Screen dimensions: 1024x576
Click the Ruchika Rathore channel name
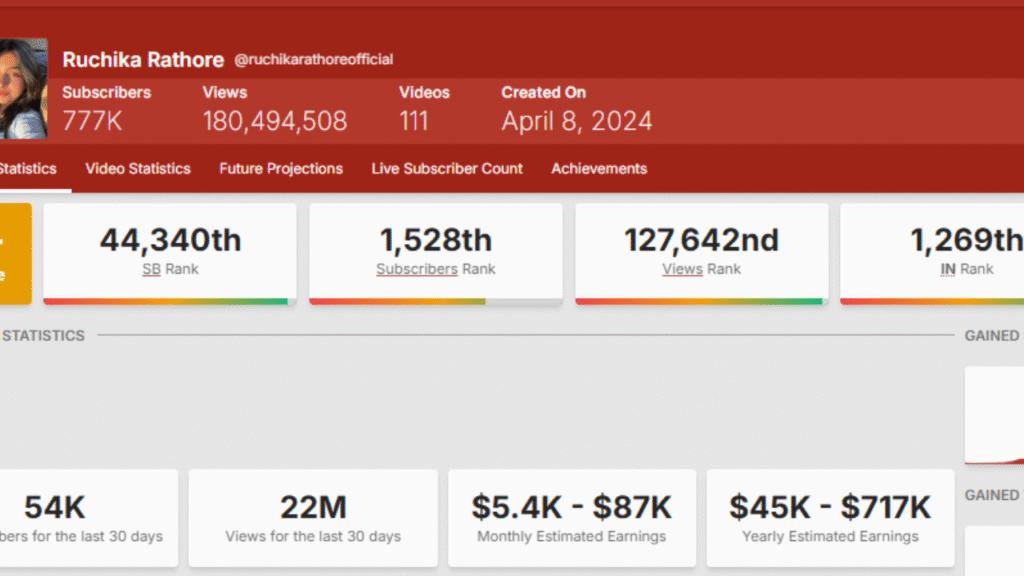pos(143,59)
